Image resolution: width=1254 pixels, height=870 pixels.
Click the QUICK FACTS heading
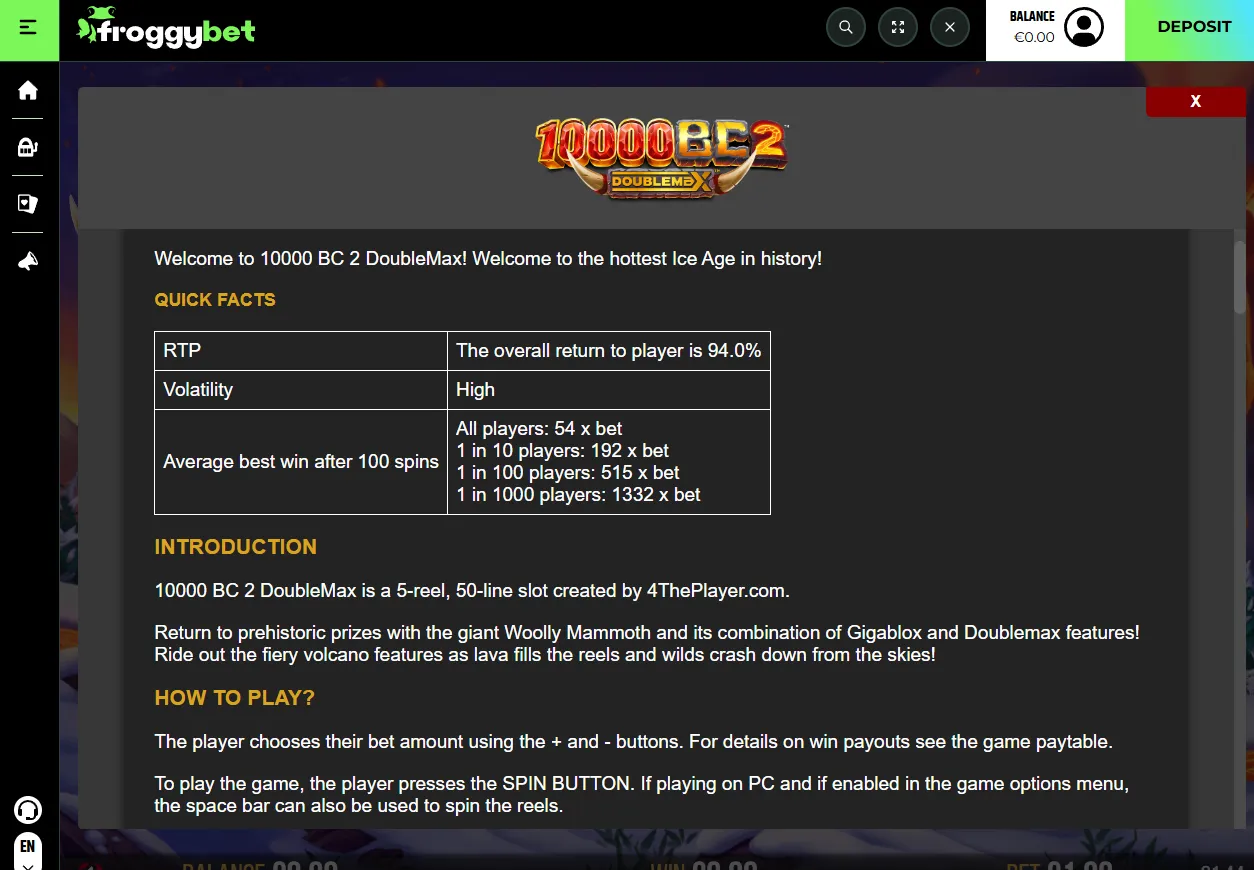tap(215, 300)
